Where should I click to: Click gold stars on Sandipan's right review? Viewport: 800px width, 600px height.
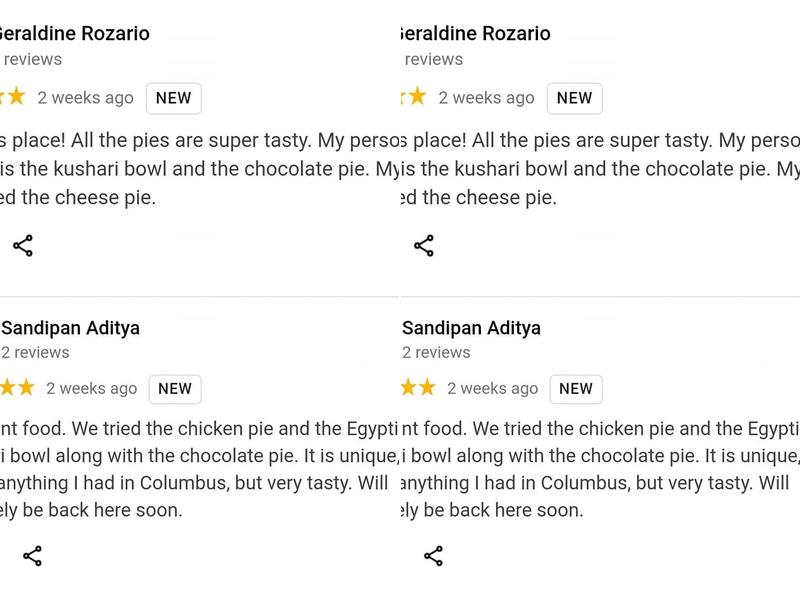pyautogui.click(x=418, y=388)
